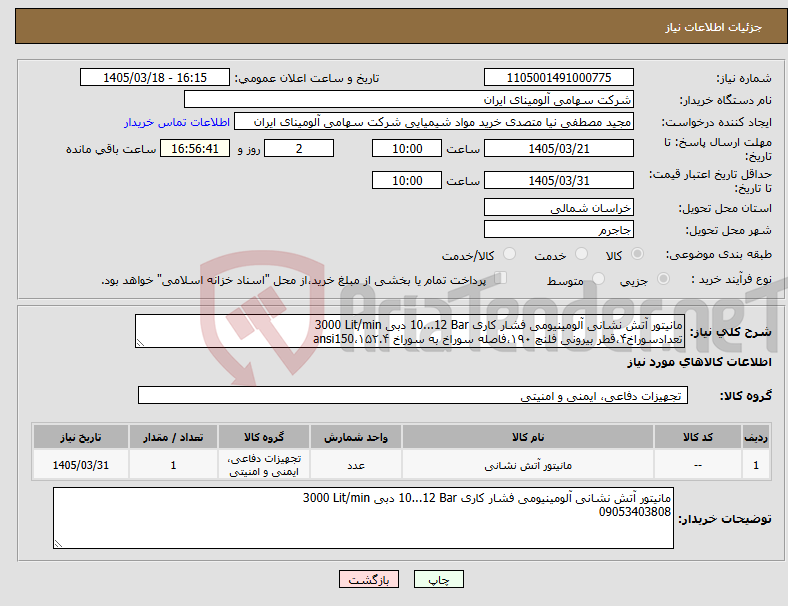Click the کد کالا column header

click(x=698, y=437)
